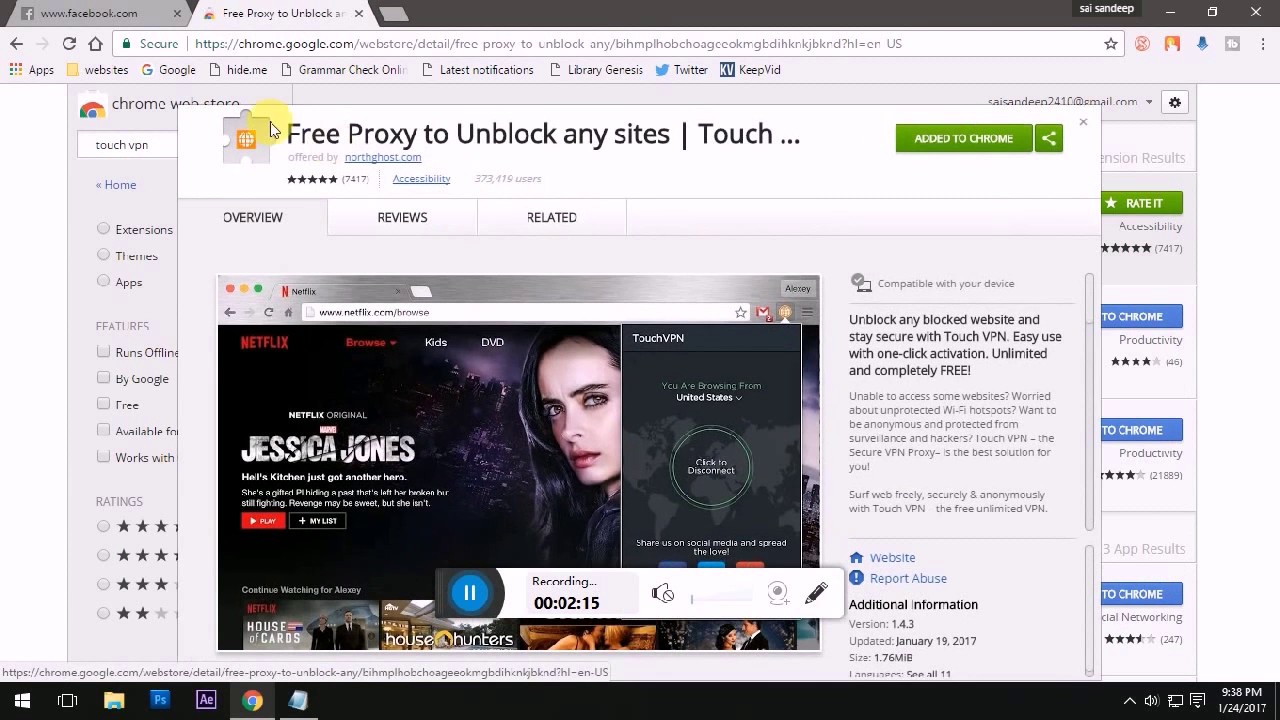Focus the touch vpn search field

point(130,145)
